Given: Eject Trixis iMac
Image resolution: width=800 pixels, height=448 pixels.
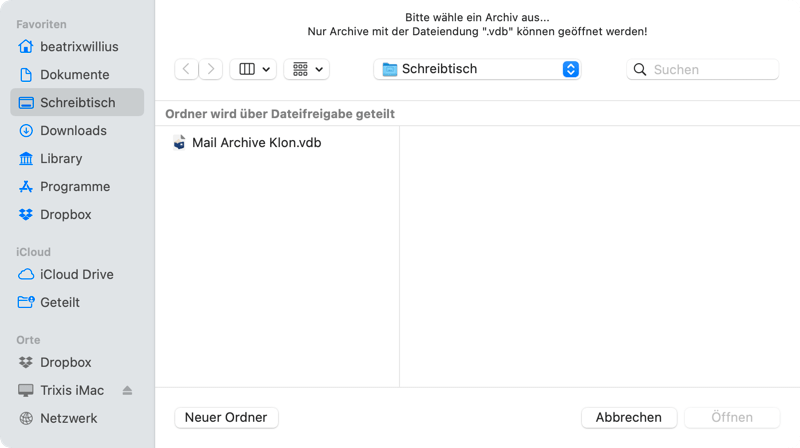Looking at the screenshot, I should (128, 390).
